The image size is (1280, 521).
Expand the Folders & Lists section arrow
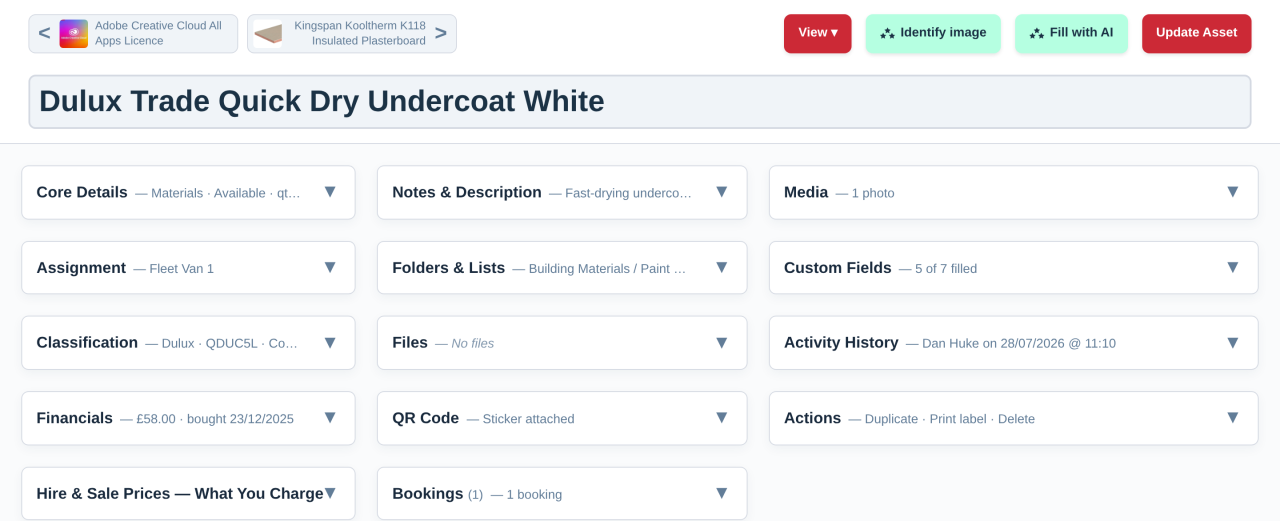(x=722, y=267)
